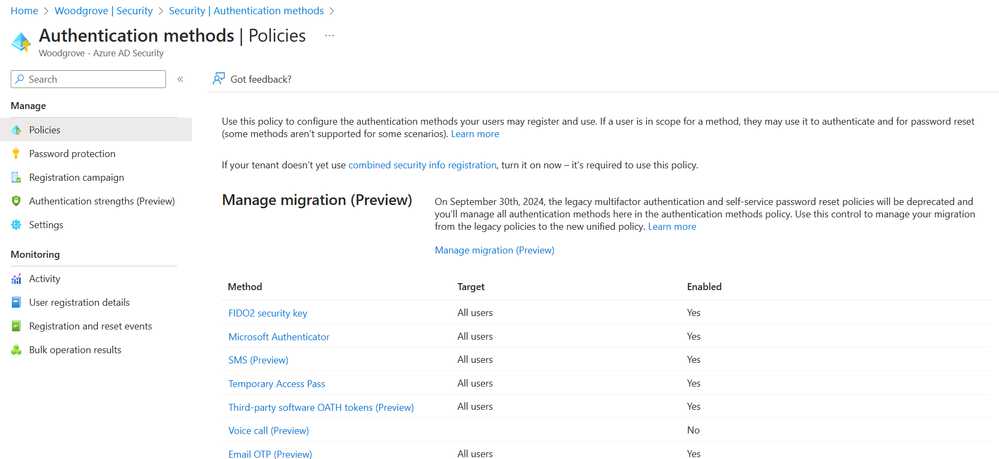This screenshot has height=459, width=999.
Task: Open the FIDO2 security key method
Action: click(268, 313)
